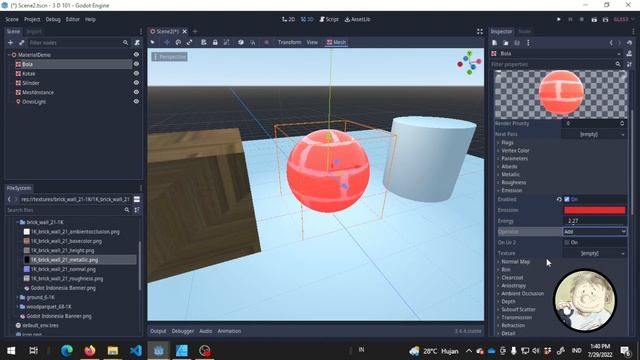Open the Next Pass dropdown
The width and height of the screenshot is (640, 360).
pyautogui.click(x=594, y=134)
